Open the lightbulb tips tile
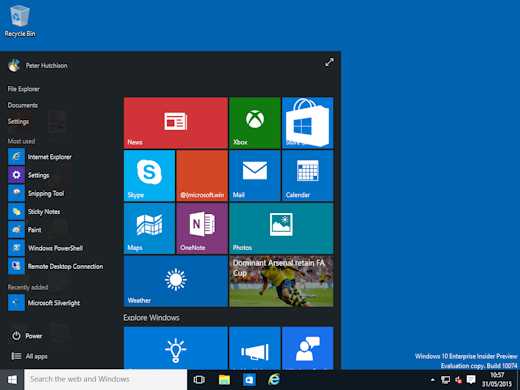Screen dimensions: 520x390 tap(176, 348)
